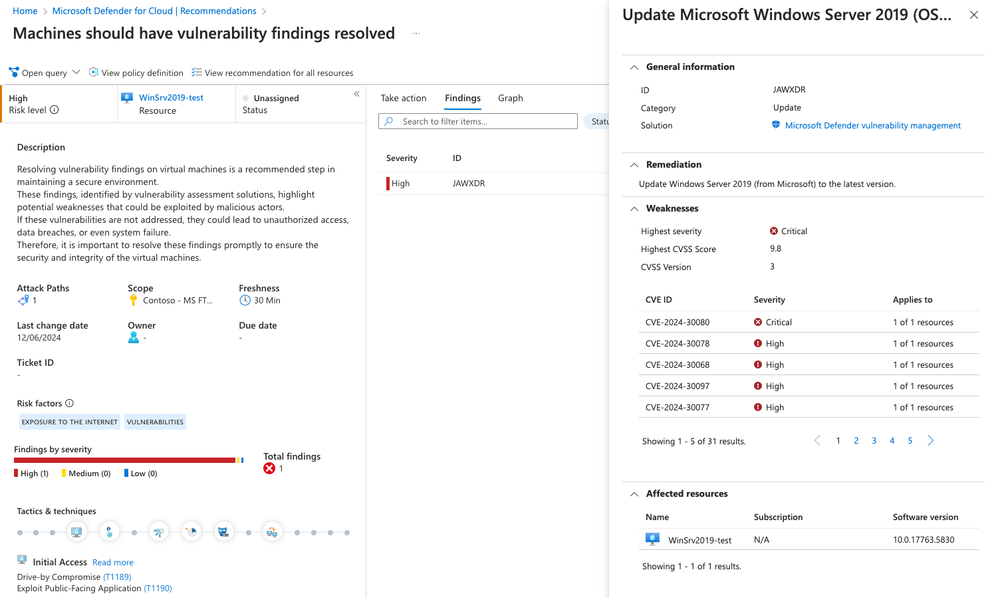Click the High severity icon for CVE-2024-30068
This screenshot has width=998, height=598.
point(758,365)
